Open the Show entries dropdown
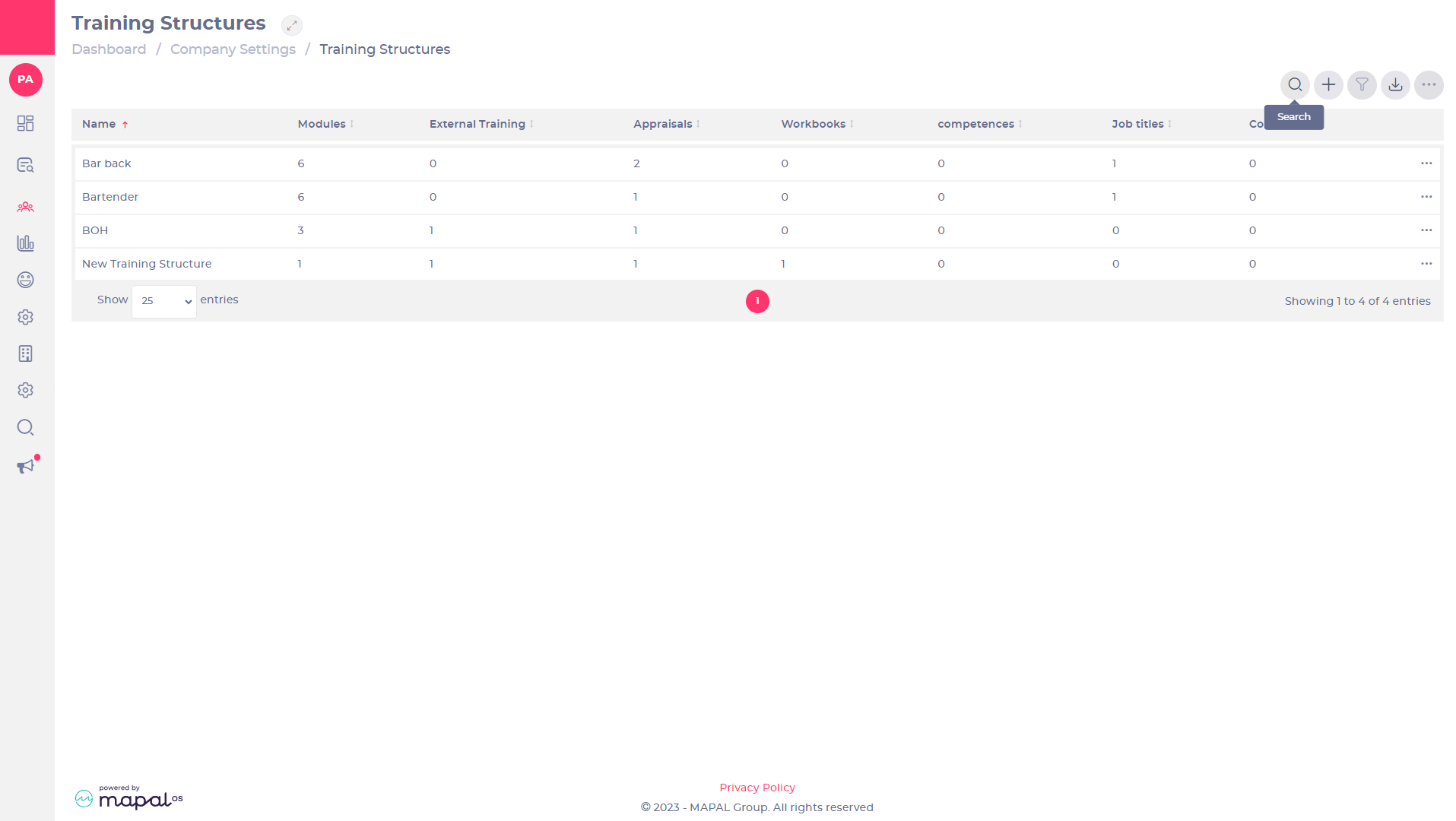1456x821 pixels. click(164, 301)
